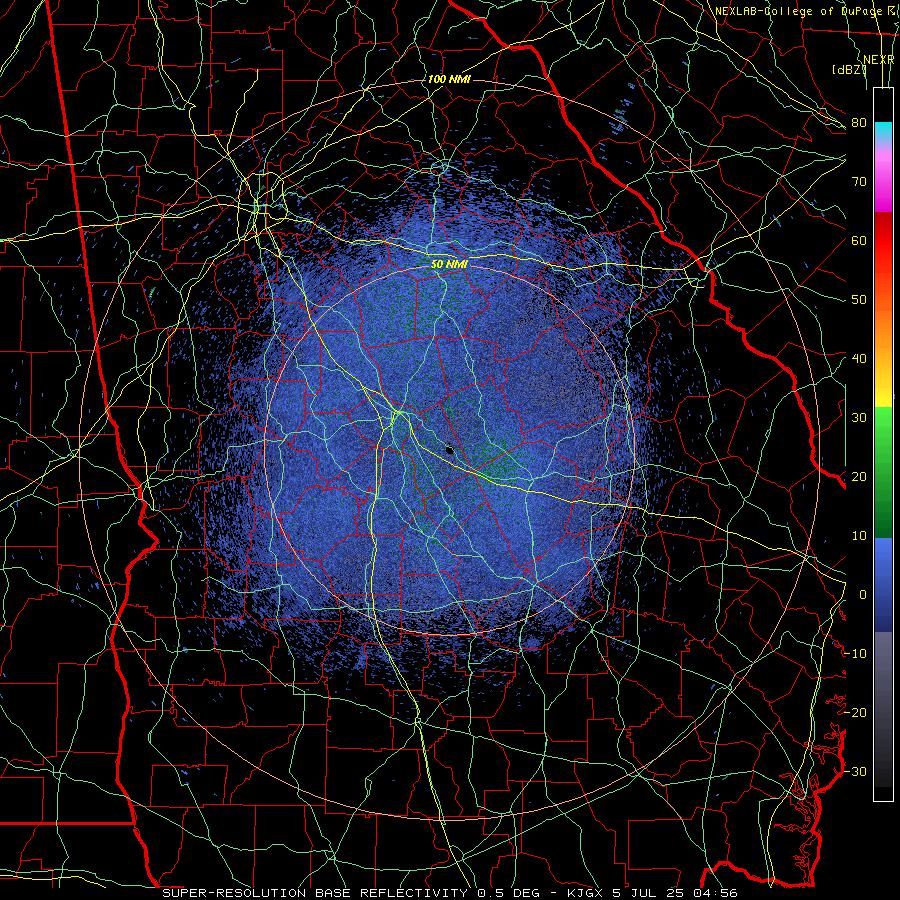Click the 0 value on the dBZ scale

pyautogui.click(x=863, y=595)
